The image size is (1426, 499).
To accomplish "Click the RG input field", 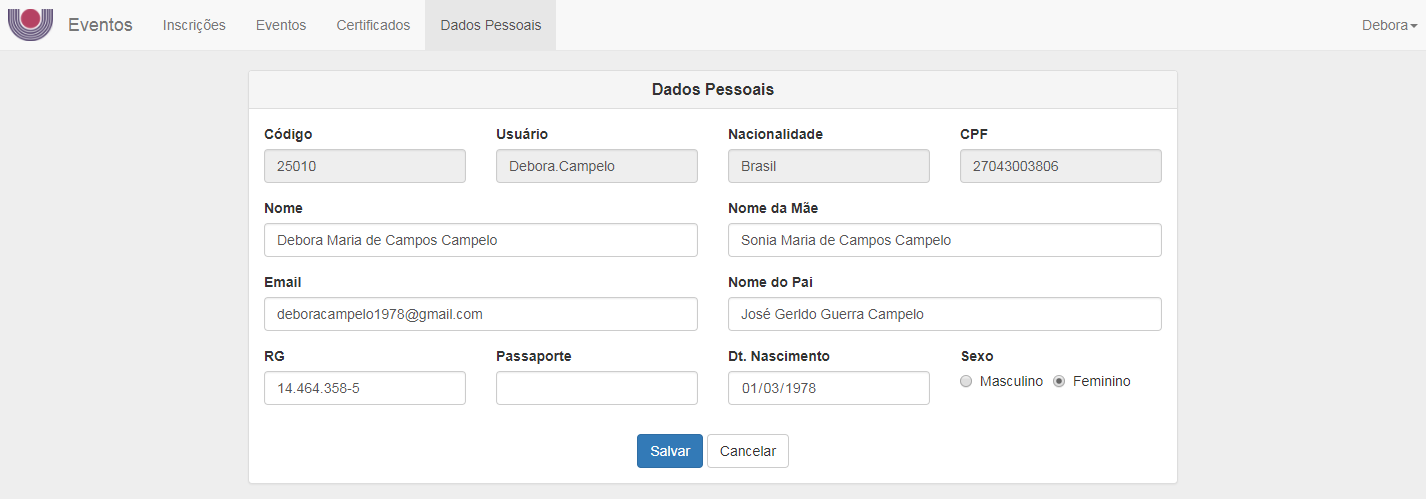I will [x=365, y=388].
